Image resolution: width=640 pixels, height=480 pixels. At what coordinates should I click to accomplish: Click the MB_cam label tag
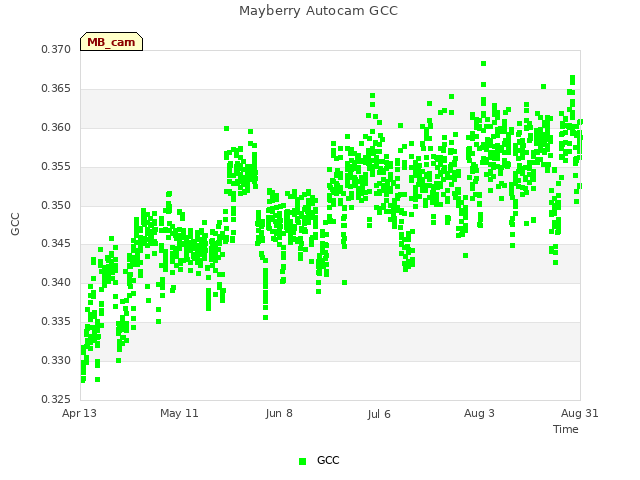pos(111,42)
